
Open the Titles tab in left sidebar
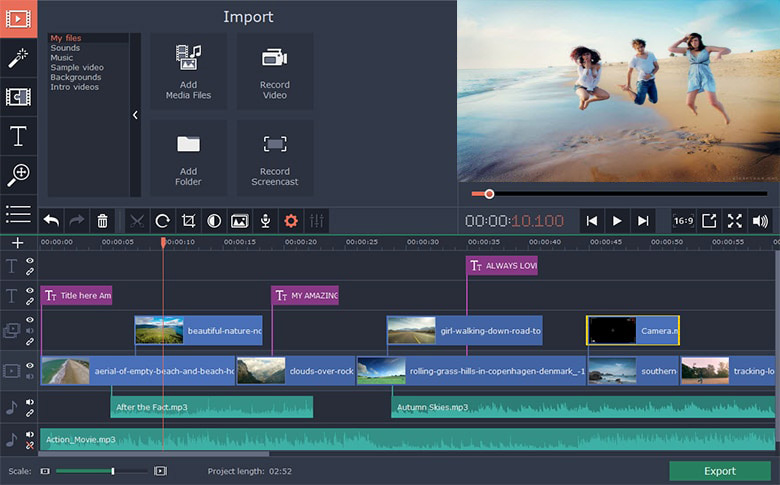click(x=18, y=136)
